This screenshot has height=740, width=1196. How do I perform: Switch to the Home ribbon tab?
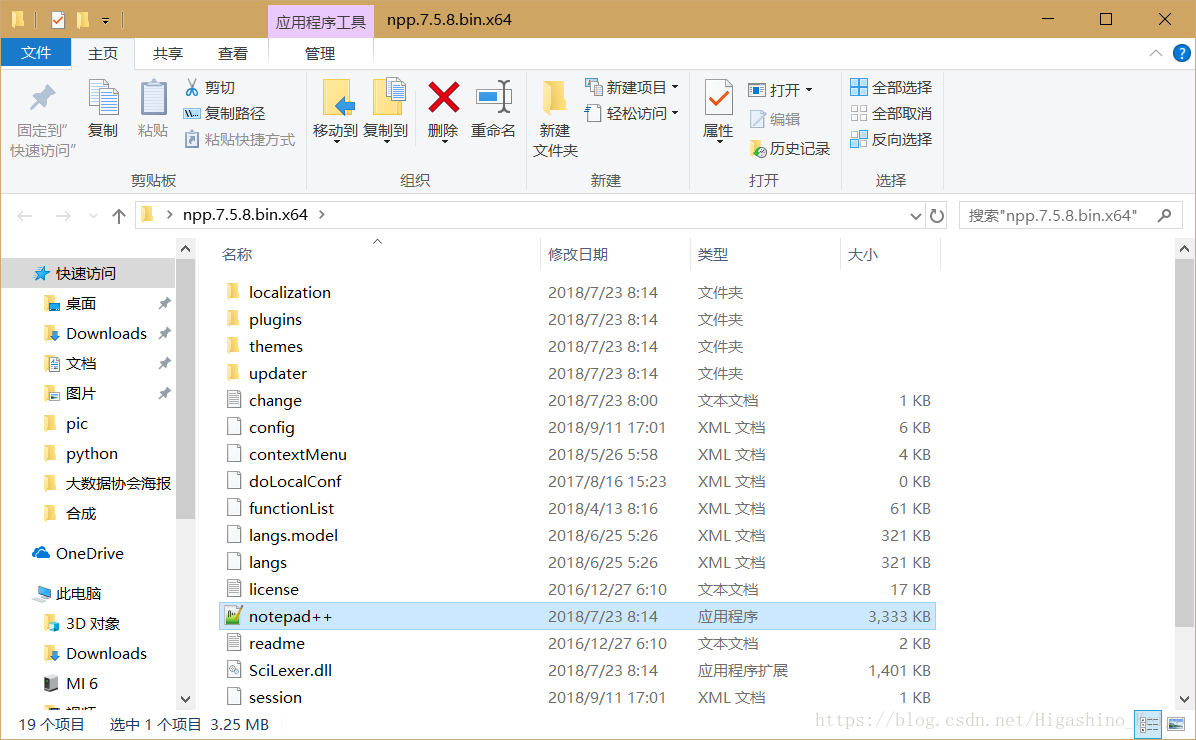point(103,53)
